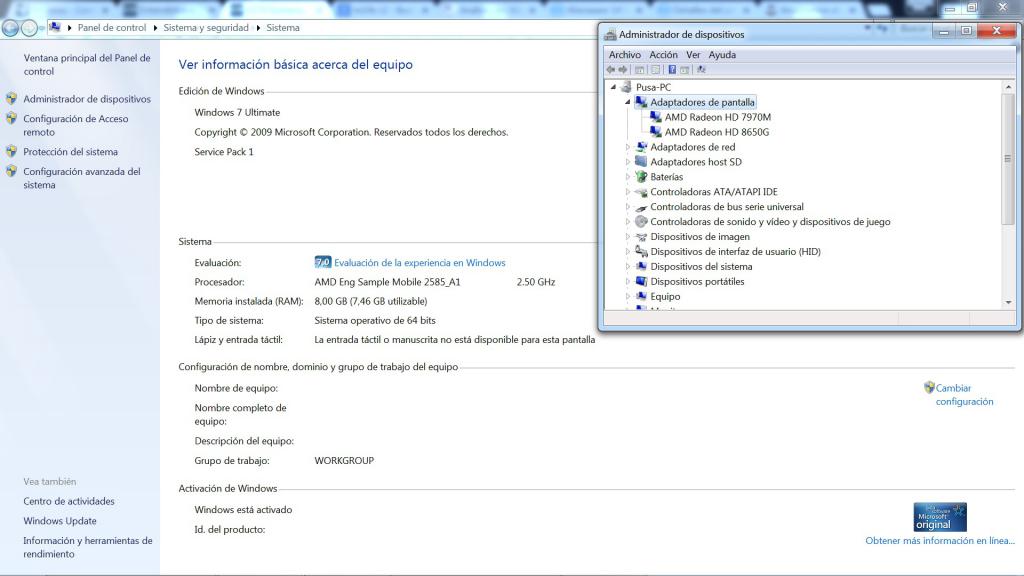
Task: Click Sistema y seguridad in breadcrumb
Action: (x=206, y=27)
